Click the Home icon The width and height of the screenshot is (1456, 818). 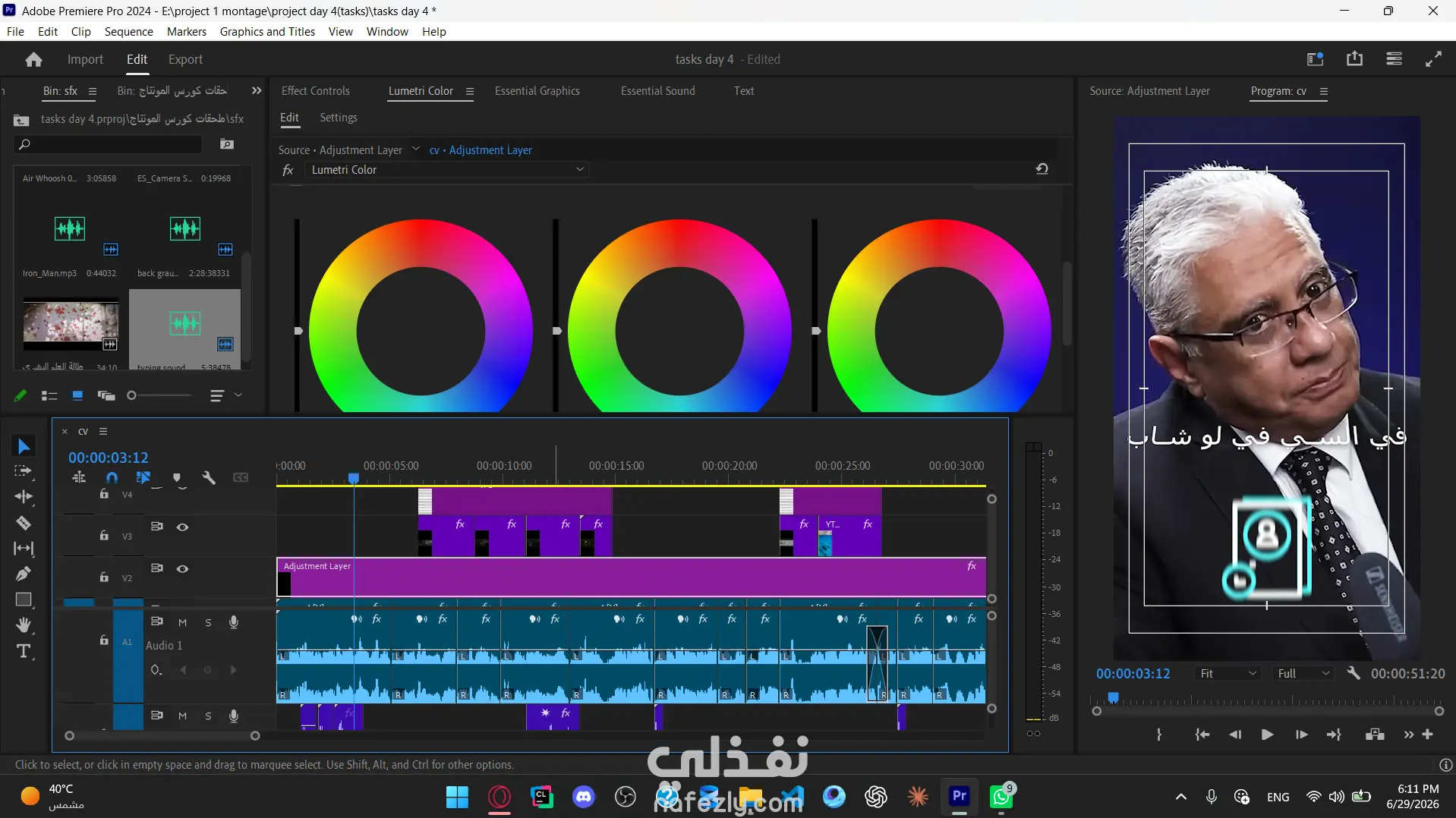(33, 59)
